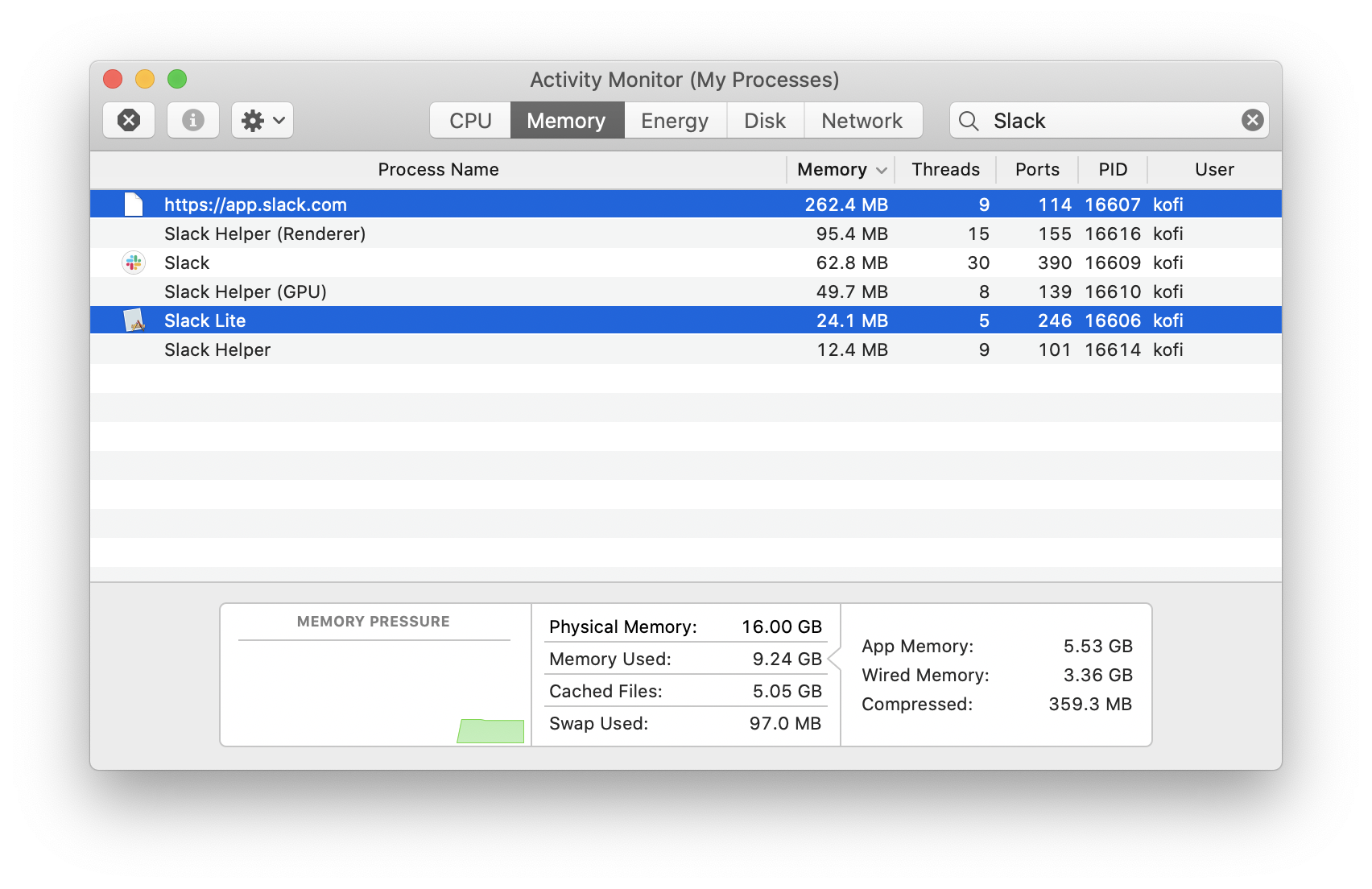Sort by the PID column header
The width and height of the screenshot is (1372, 889).
point(1113,169)
